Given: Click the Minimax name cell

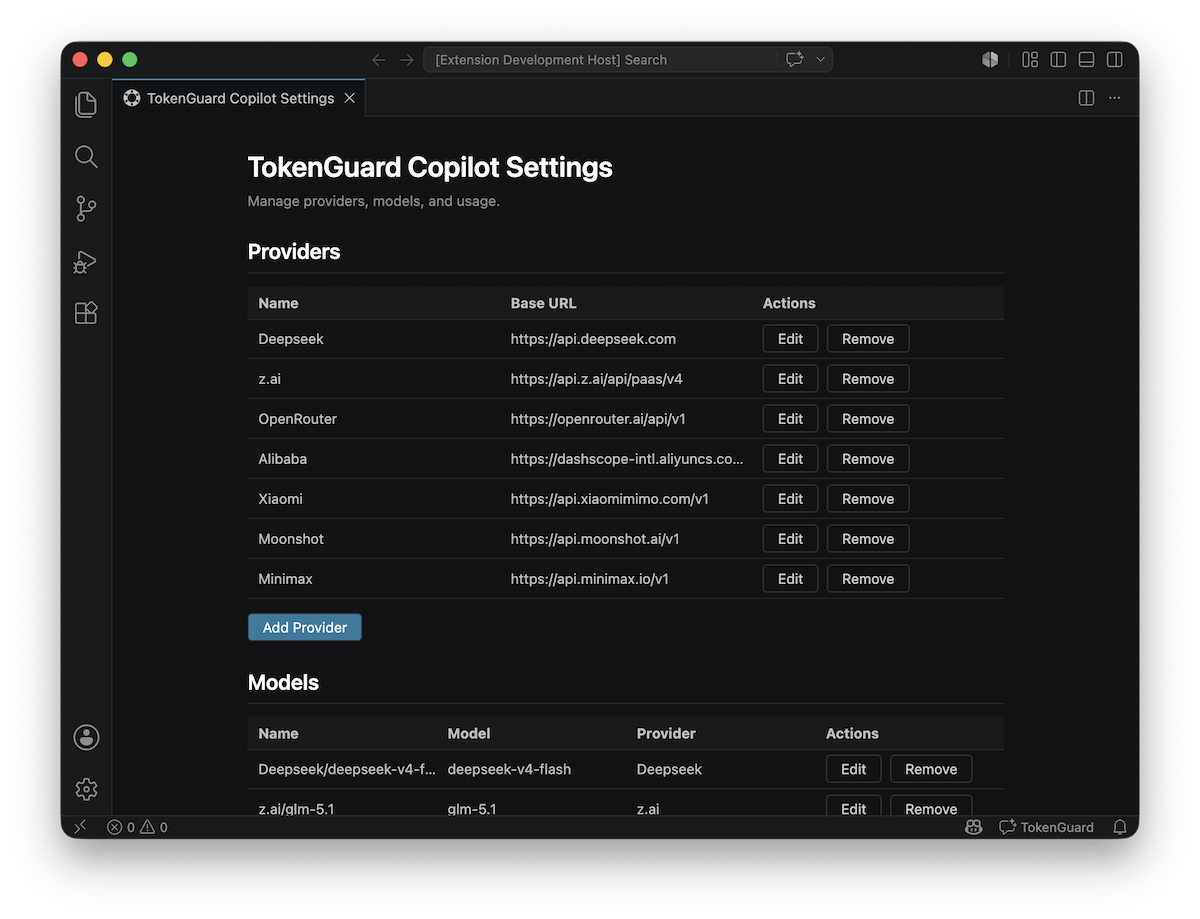Looking at the screenshot, I should pyautogui.click(x=285, y=579).
